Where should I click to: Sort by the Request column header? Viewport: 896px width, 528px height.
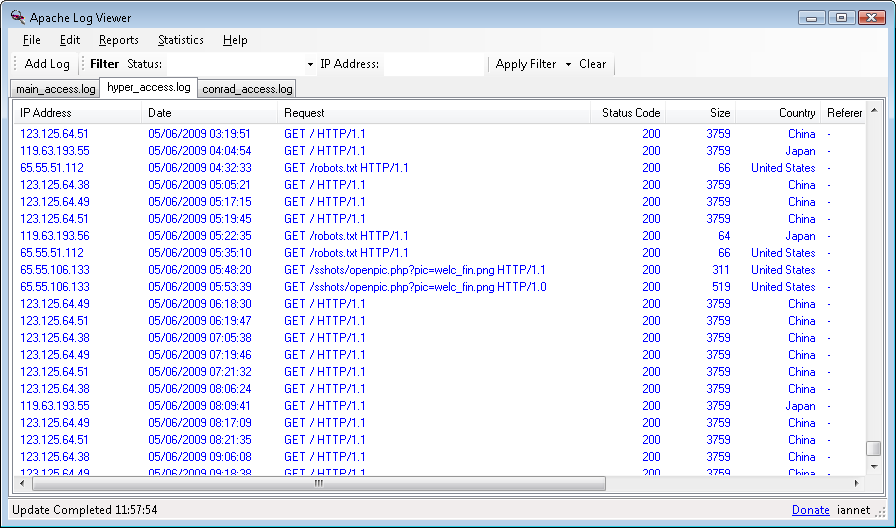pos(434,113)
